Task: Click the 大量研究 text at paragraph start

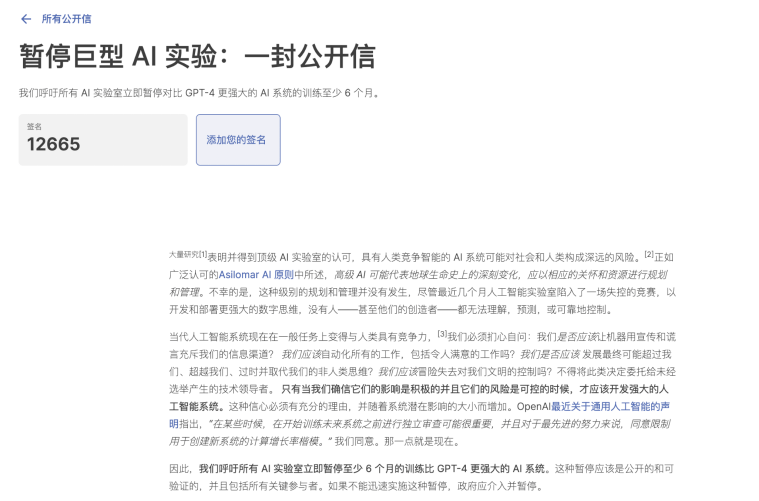Action: (x=183, y=255)
